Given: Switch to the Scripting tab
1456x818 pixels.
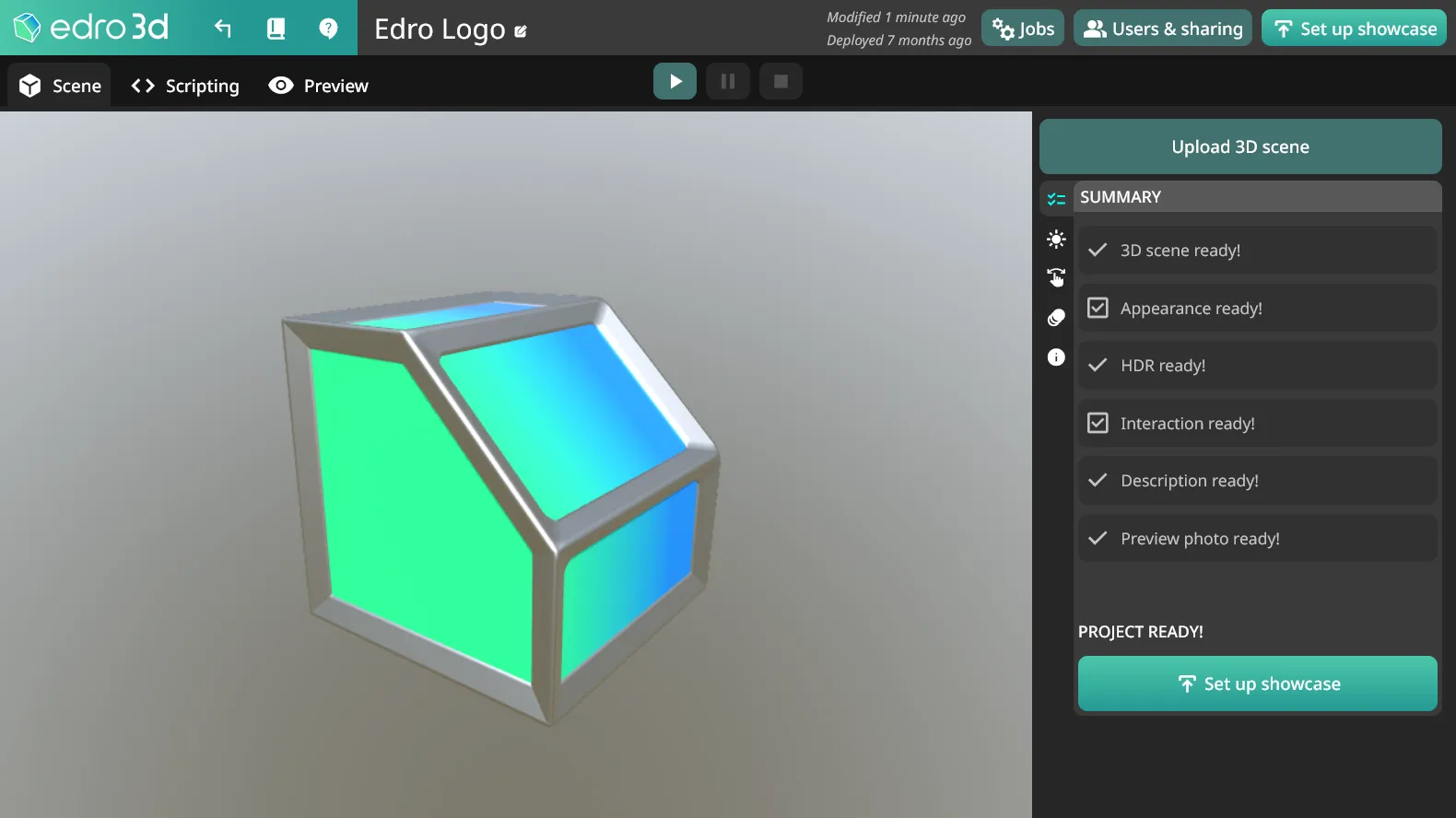Looking at the screenshot, I should (x=185, y=86).
